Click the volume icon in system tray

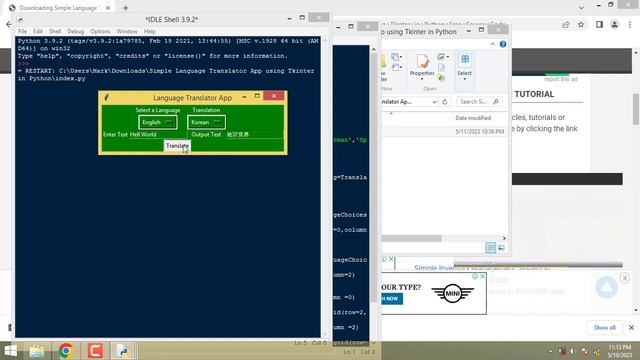572,351
